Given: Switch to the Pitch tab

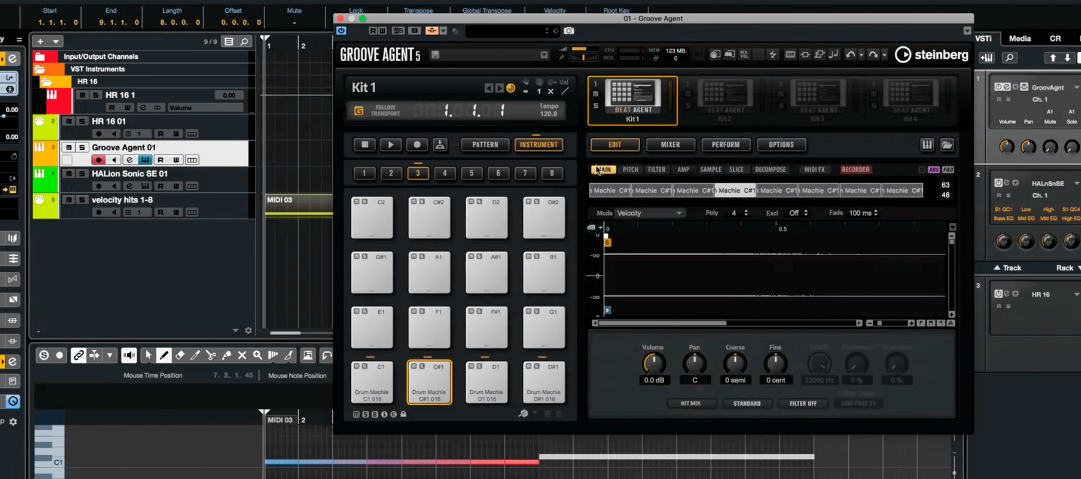Looking at the screenshot, I should coord(631,170).
